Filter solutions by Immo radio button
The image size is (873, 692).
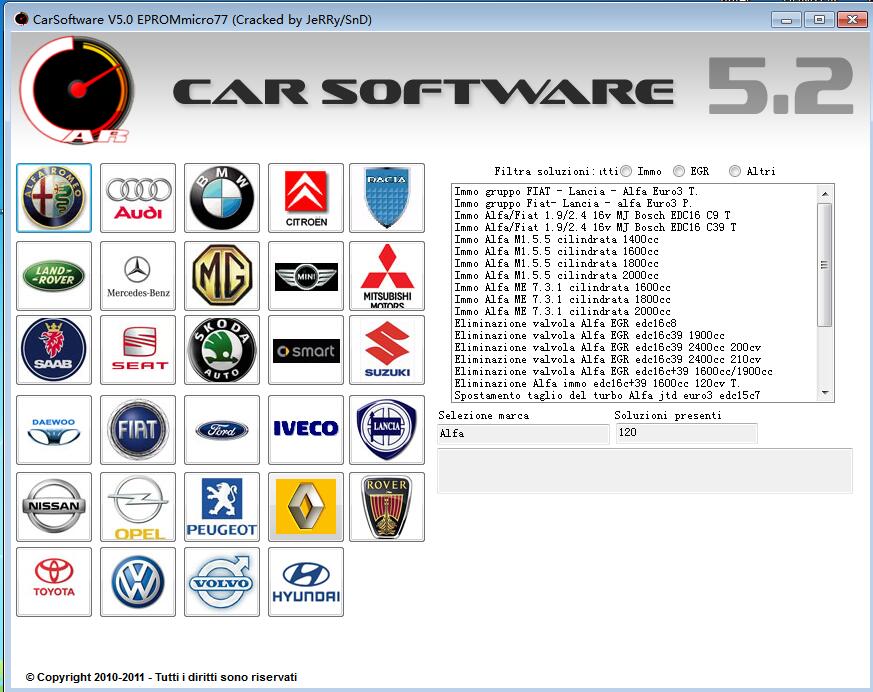(x=626, y=171)
